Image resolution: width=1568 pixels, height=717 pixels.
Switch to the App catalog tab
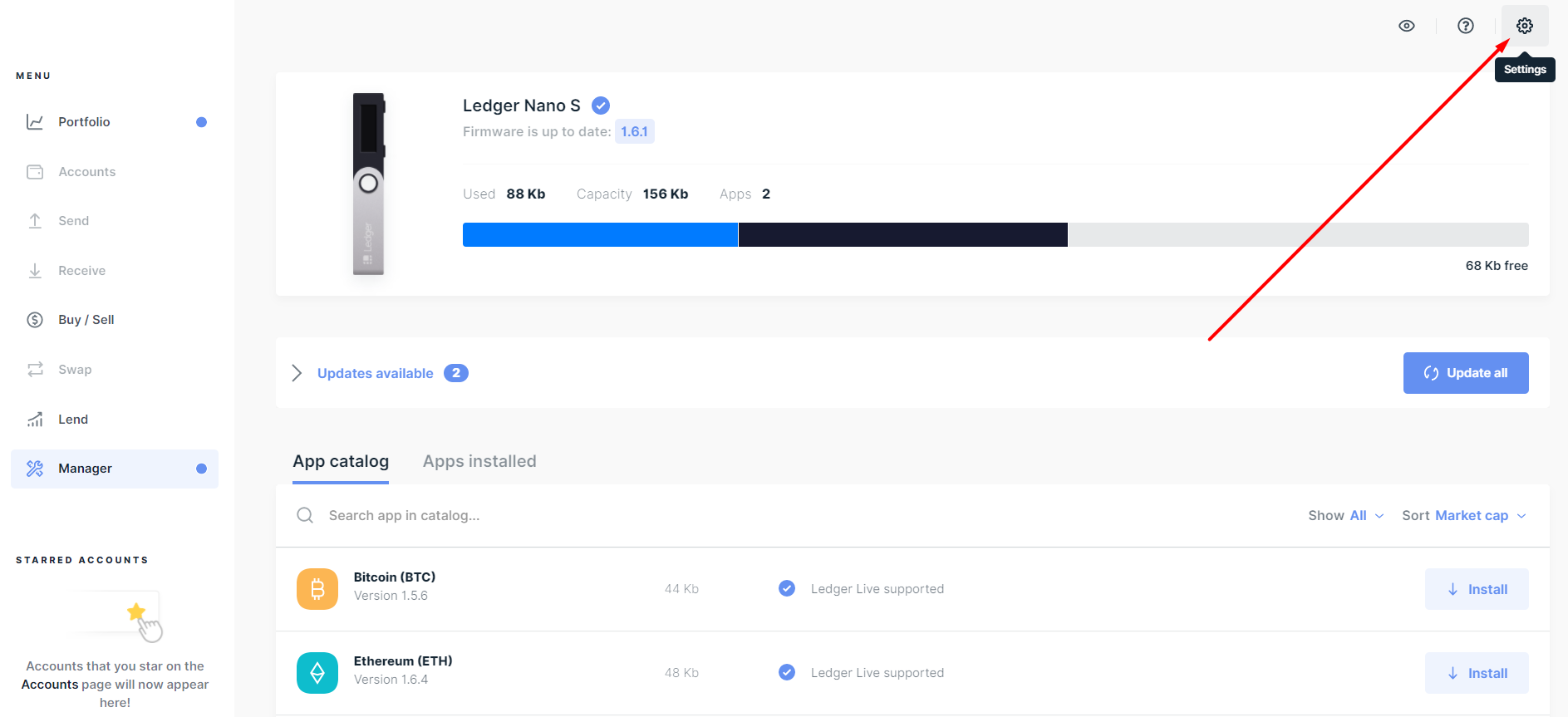(341, 462)
